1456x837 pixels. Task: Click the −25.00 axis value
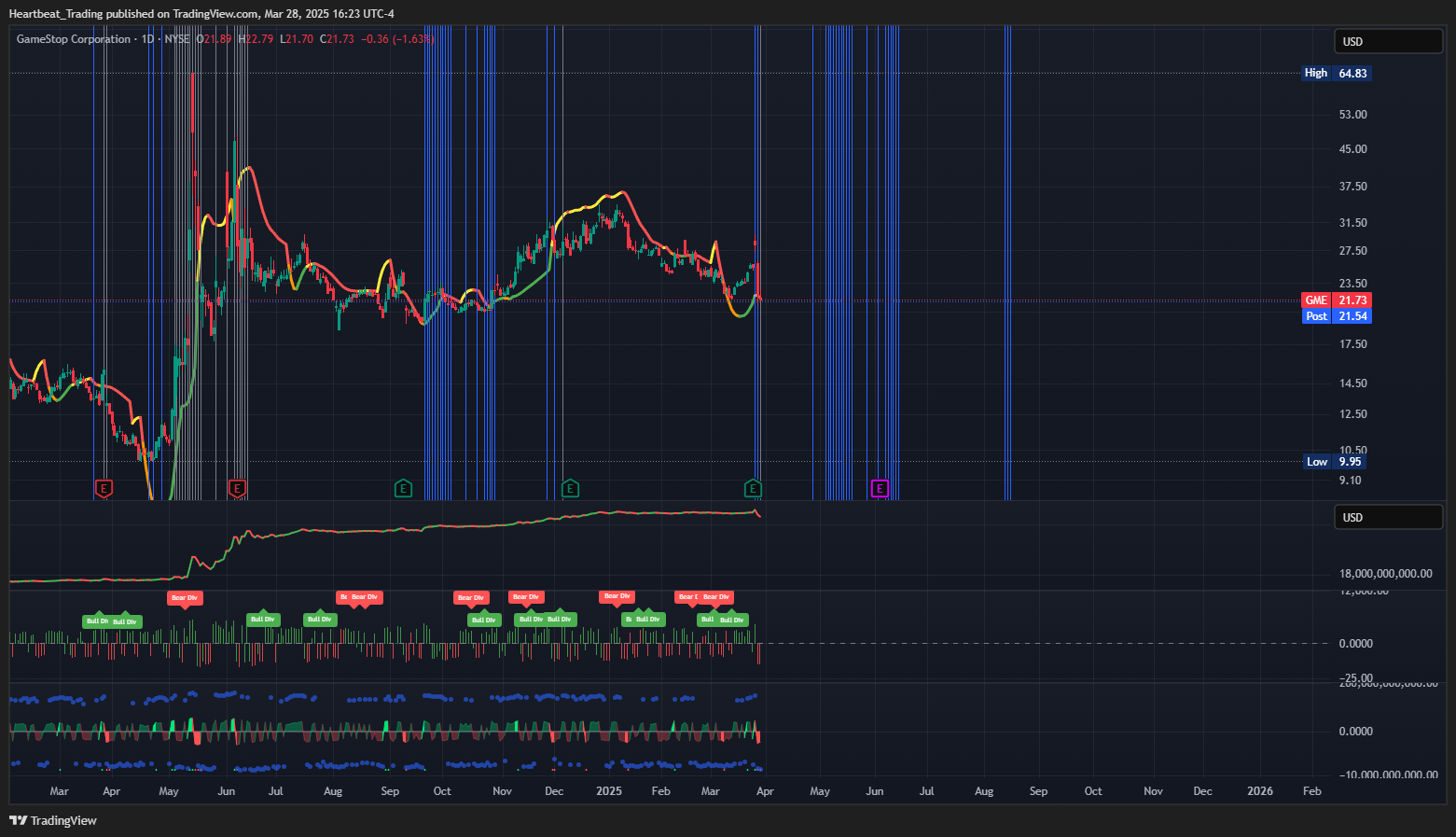click(1355, 677)
